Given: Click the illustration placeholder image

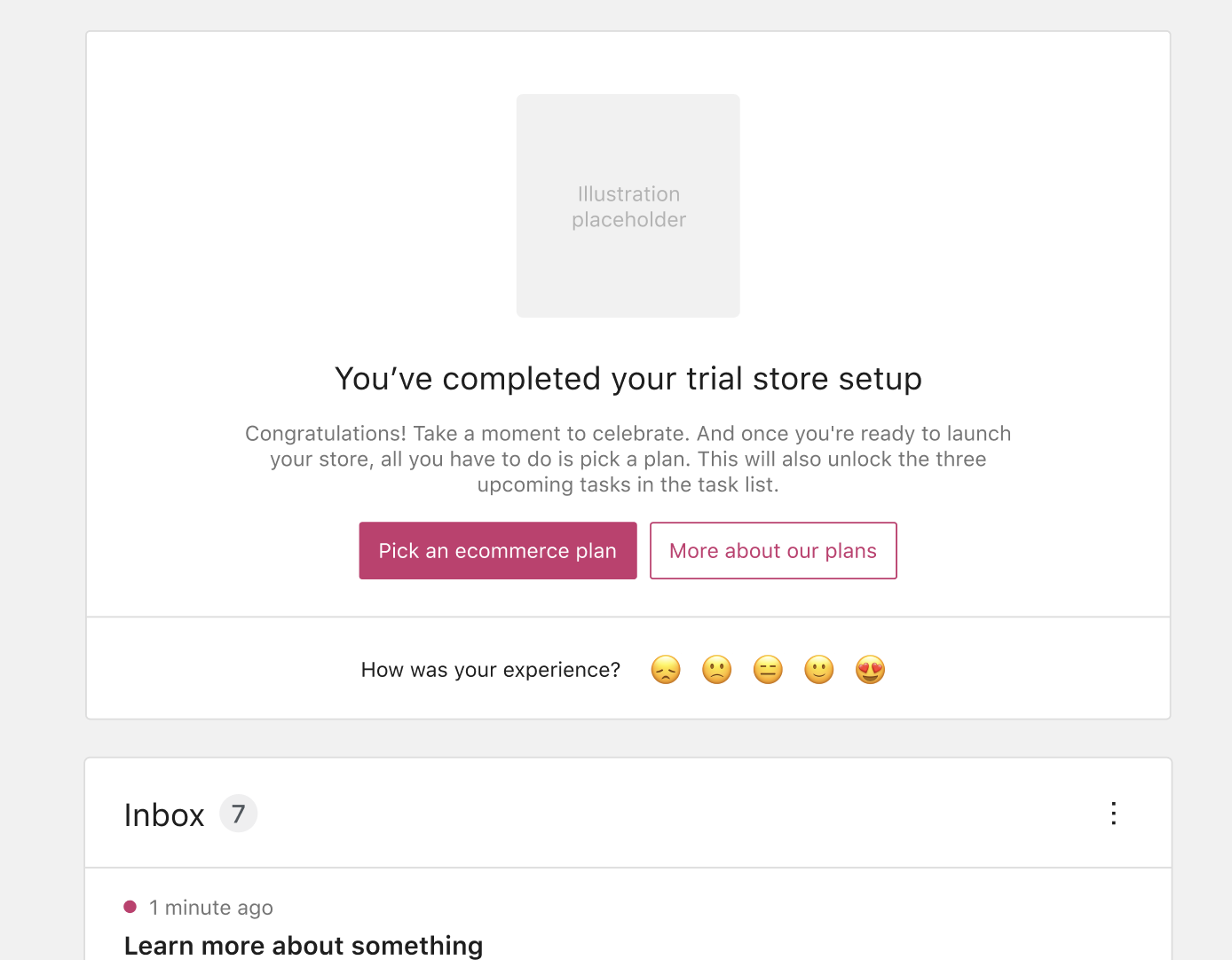Looking at the screenshot, I should [628, 206].
